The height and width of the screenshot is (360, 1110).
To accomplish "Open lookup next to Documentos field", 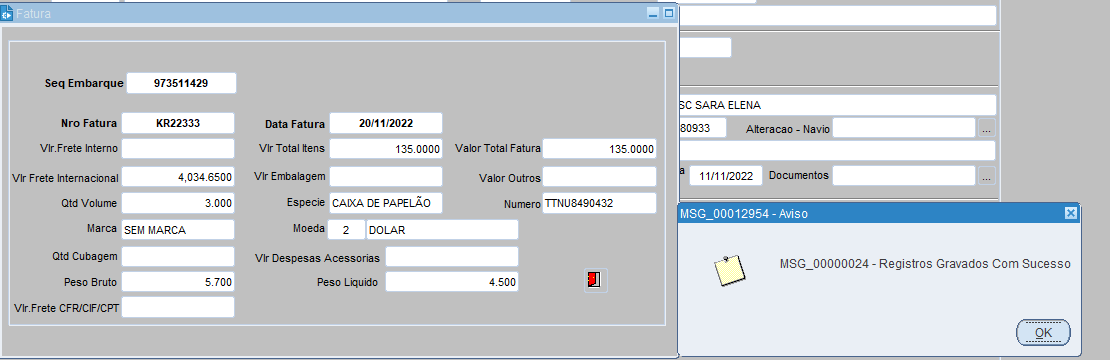I will (987, 176).
